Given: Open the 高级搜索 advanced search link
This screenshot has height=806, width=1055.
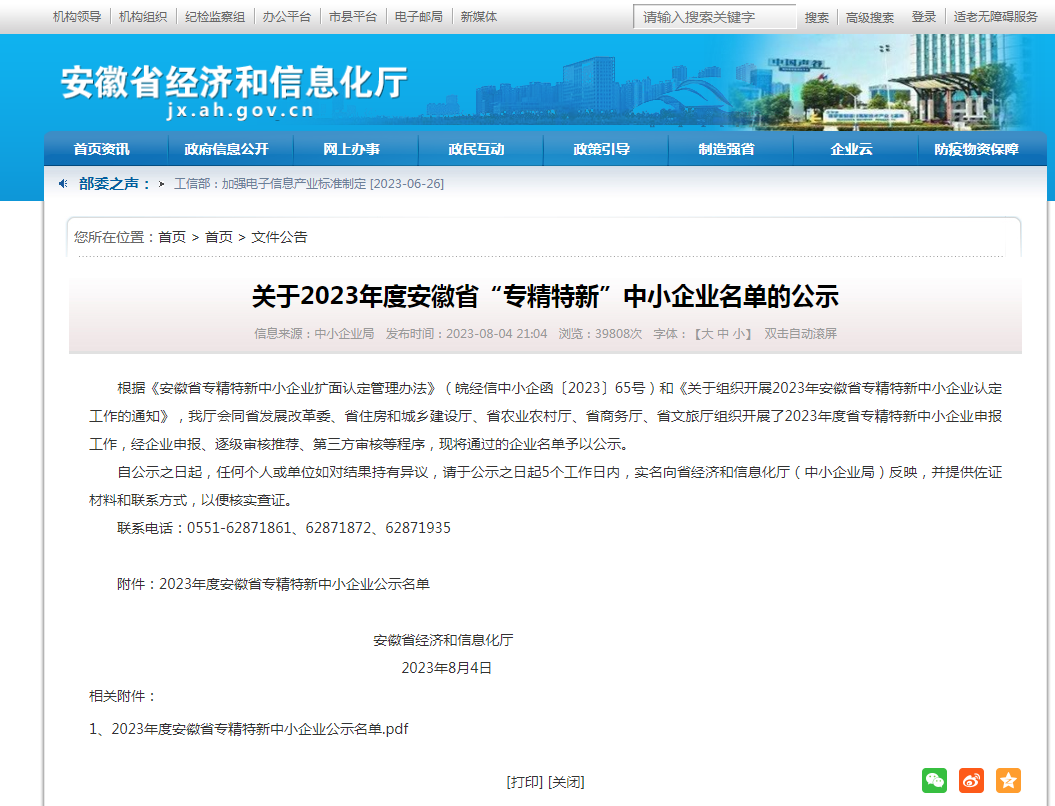Looking at the screenshot, I should pyautogui.click(x=869, y=17).
